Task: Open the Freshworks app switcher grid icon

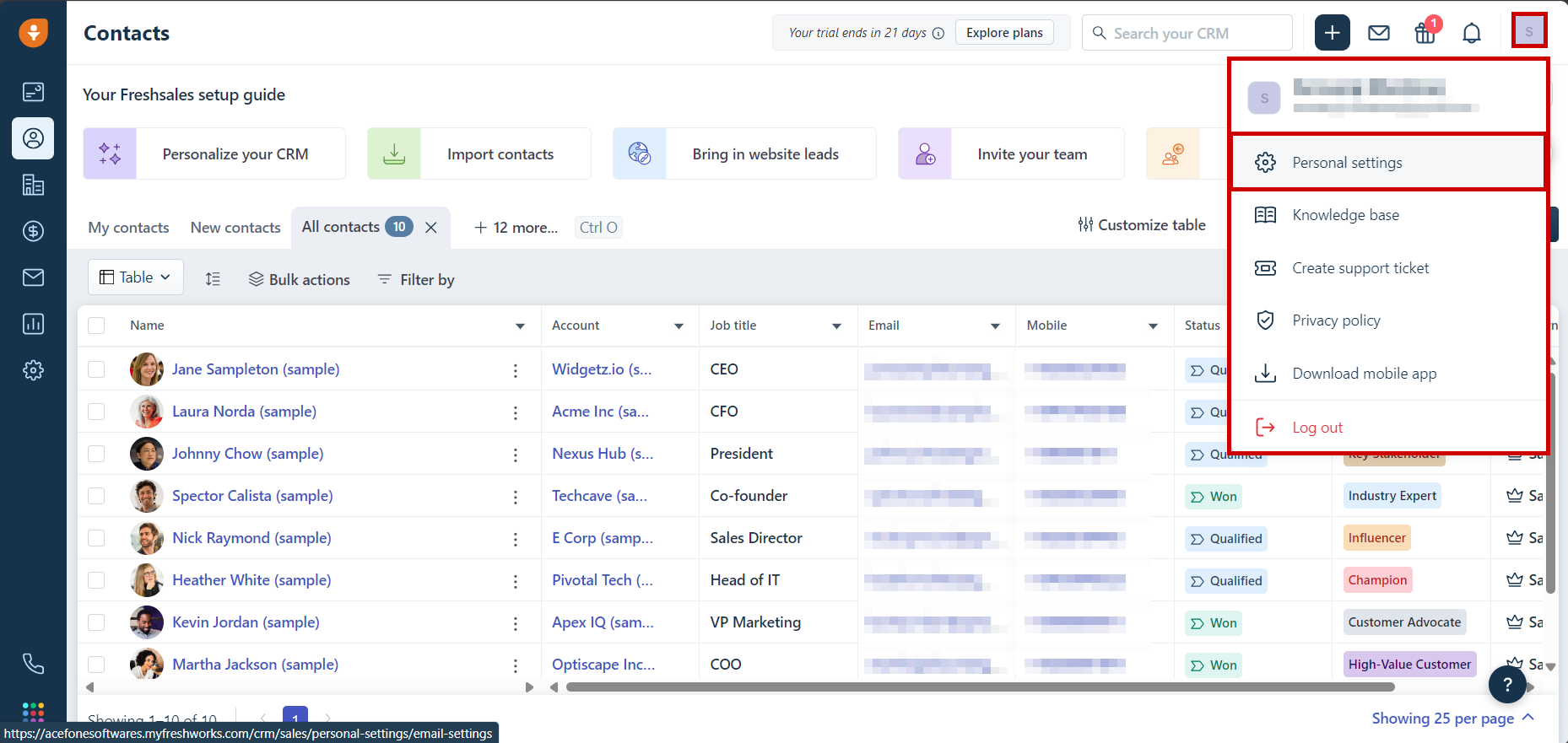Action: tap(33, 712)
